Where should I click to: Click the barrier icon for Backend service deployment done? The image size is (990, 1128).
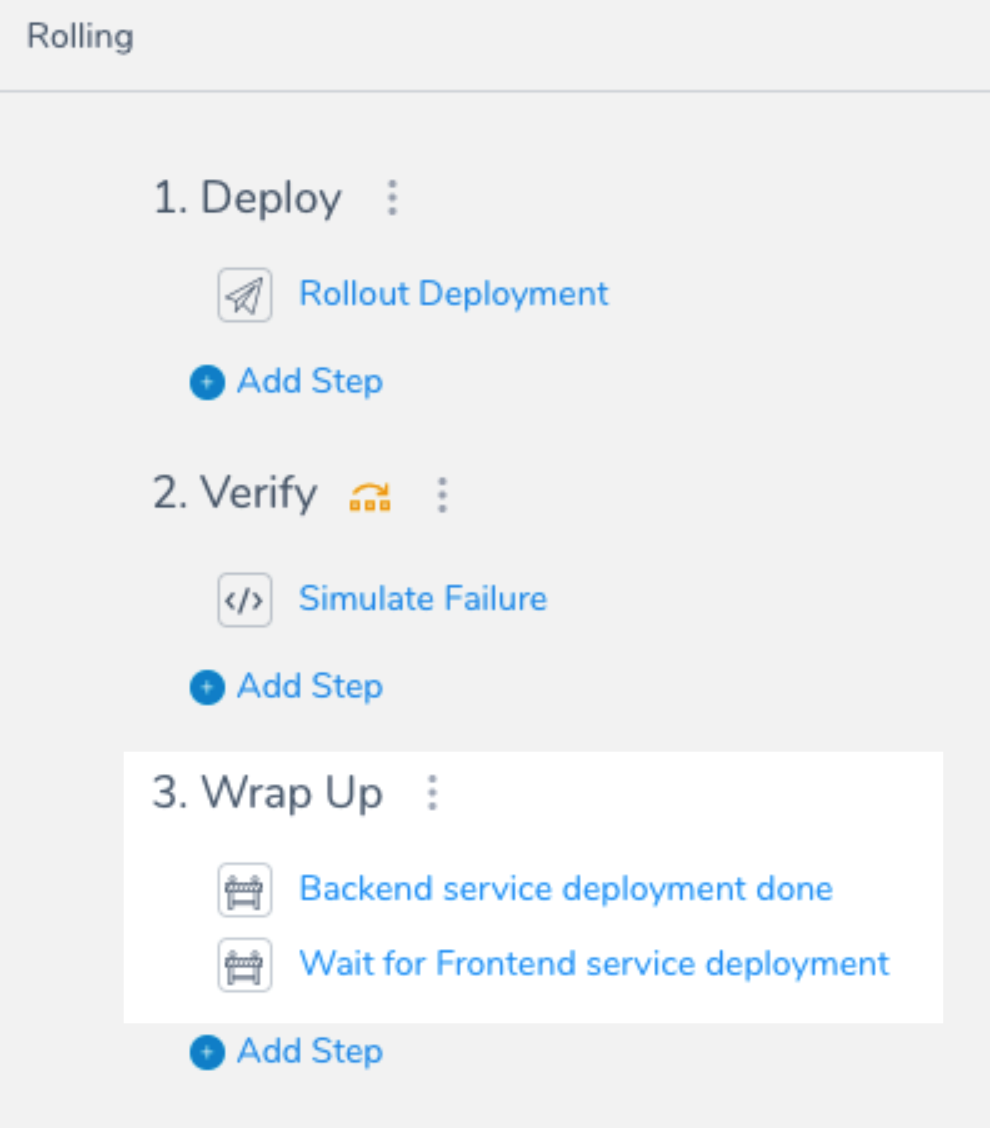click(245, 890)
